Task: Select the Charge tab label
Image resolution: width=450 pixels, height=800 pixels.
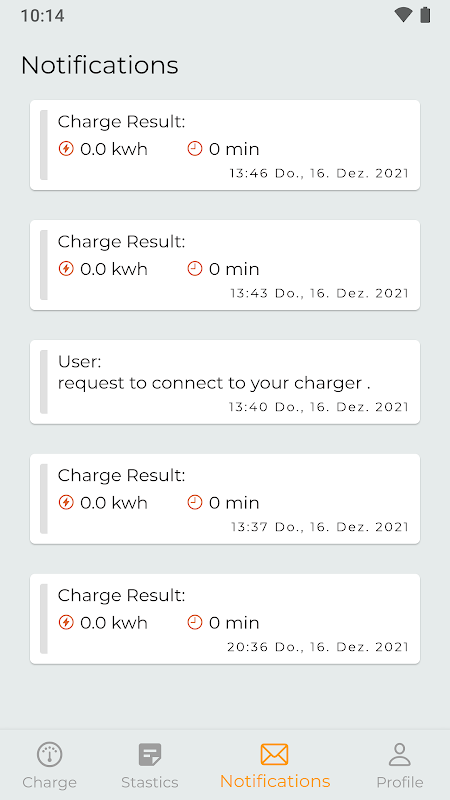Action: click(x=49, y=782)
